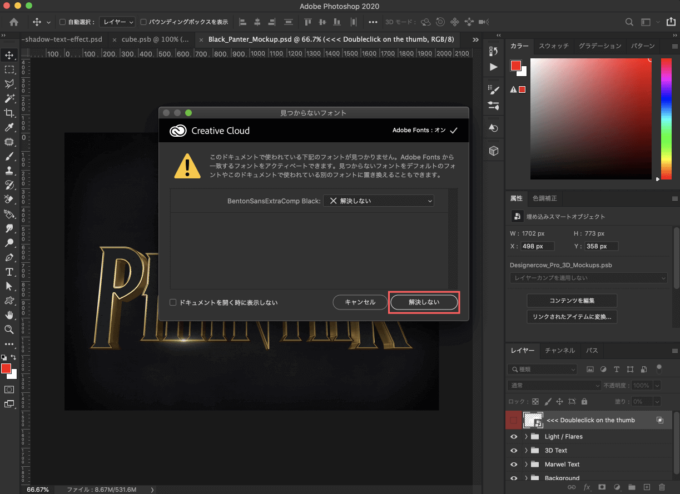680x494 pixels.
Task: Select the Eyedropper tool
Action: (9, 127)
